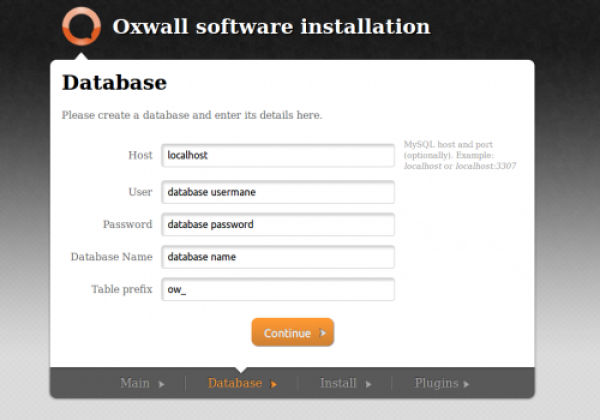Viewport: 600px width, 420px height.
Task: Open the Main step tab
Action: (x=142, y=383)
